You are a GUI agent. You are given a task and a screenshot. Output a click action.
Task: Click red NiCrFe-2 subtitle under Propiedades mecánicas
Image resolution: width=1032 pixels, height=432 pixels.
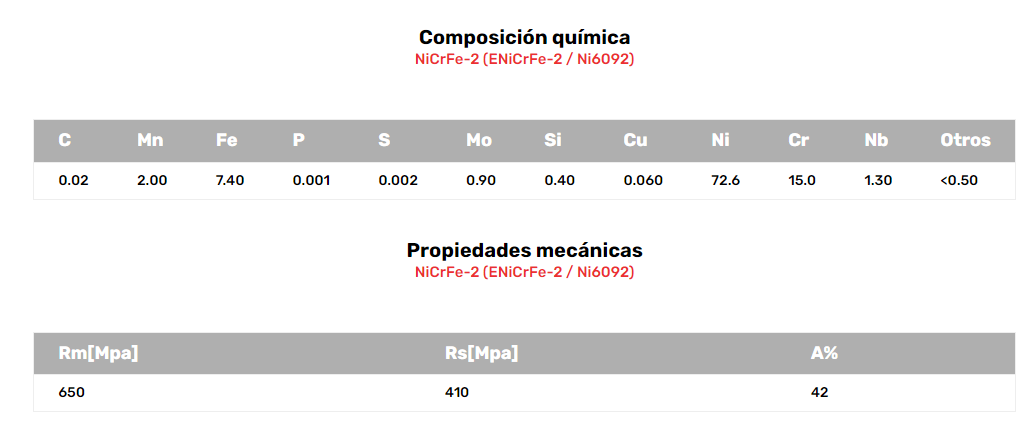coord(524,272)
